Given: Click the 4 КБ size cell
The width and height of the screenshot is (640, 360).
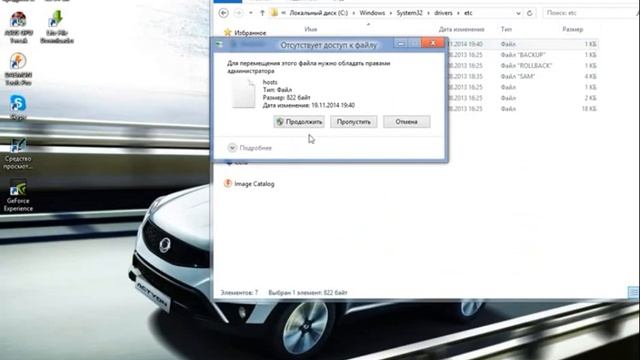Looking at the screenshot, I should (x=590, y=76).
